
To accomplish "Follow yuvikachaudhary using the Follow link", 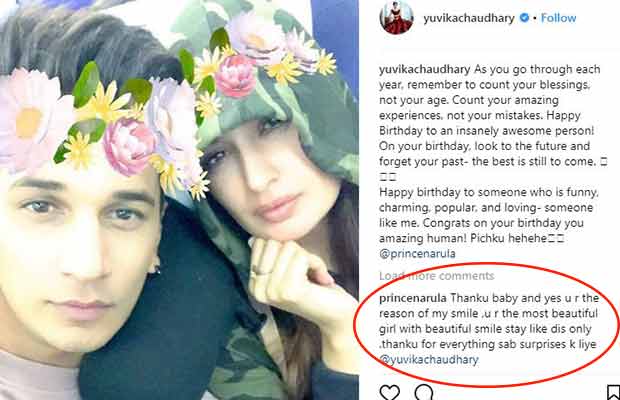I will pos(558,18).
